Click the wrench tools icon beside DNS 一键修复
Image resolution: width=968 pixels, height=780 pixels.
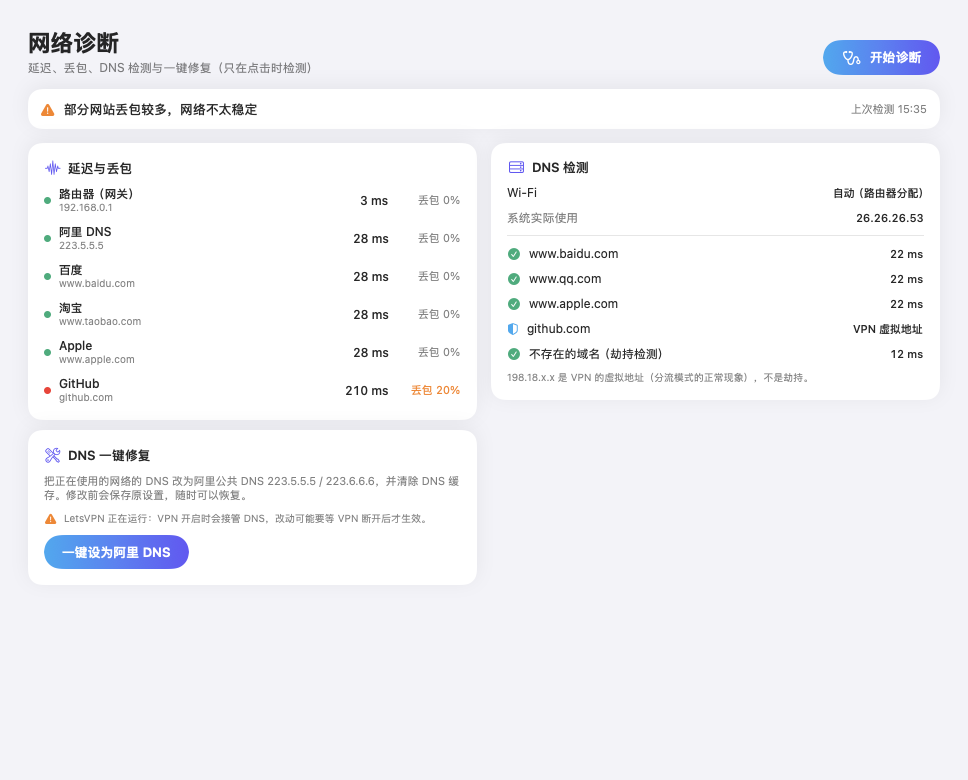tap(52, 455)
